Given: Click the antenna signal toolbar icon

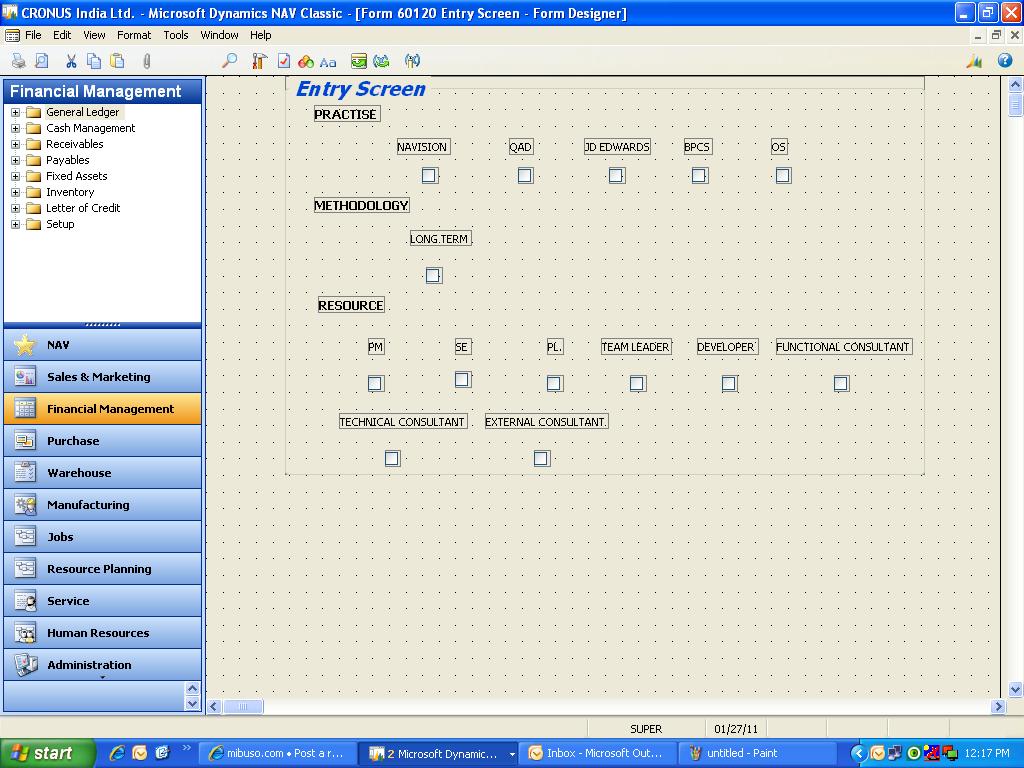Looking at the screenshot, I should tap(412, 61).
